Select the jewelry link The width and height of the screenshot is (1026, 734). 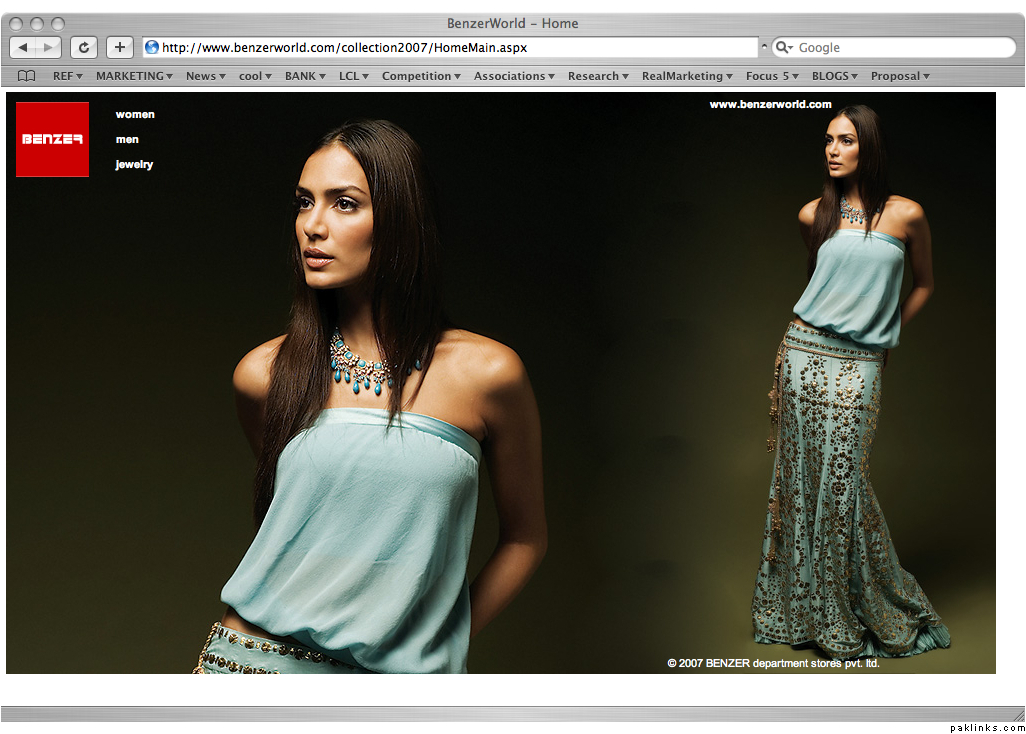(x=134, y=164)
